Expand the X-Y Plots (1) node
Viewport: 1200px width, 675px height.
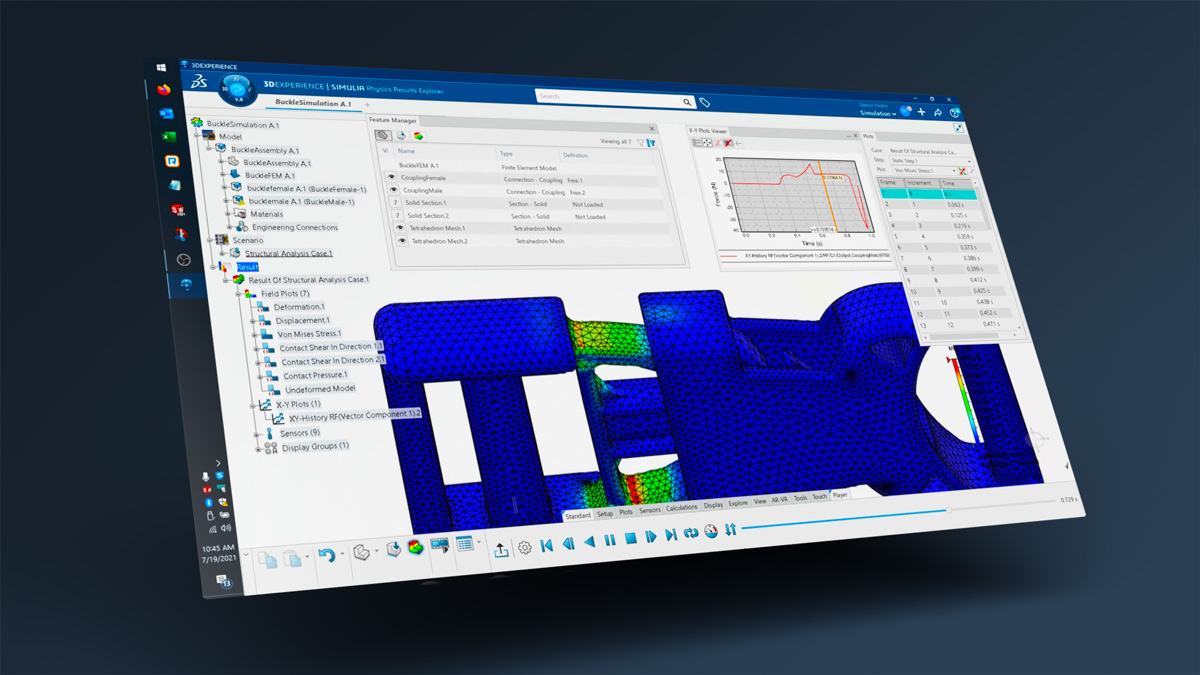point(252,405)
